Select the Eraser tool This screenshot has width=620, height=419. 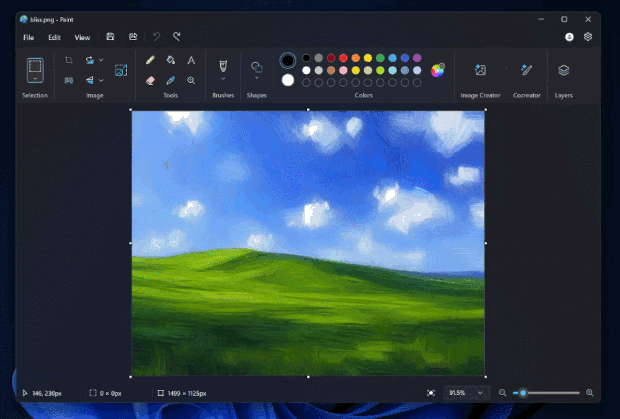point(150,80)
